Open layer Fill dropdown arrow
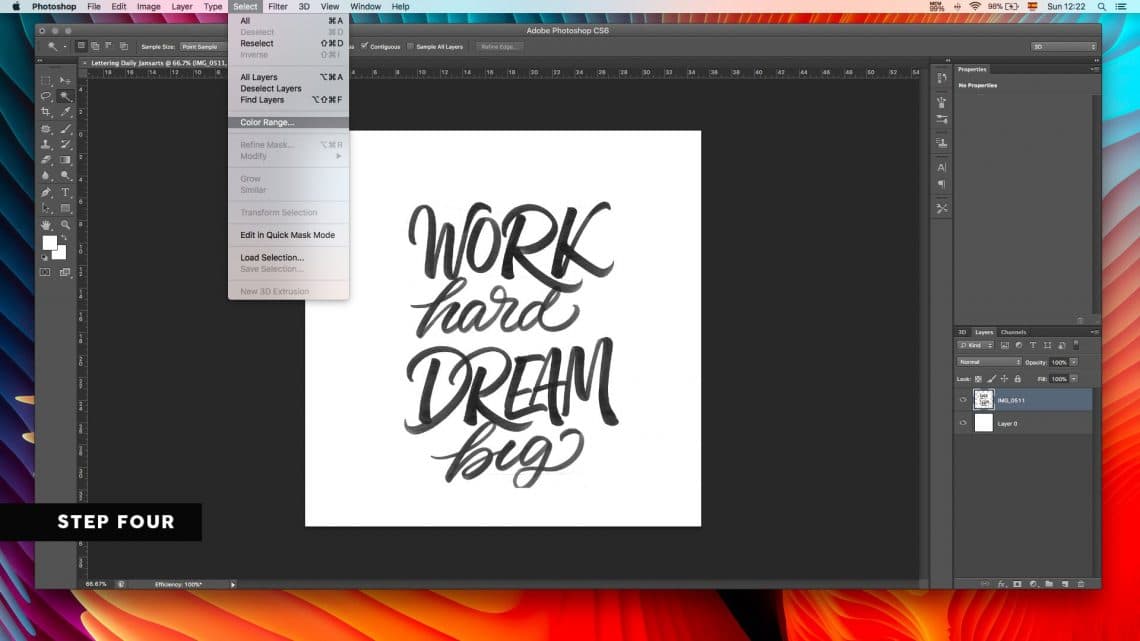This screenshot has width=1140, height=641. click(x=1074, y=379)
